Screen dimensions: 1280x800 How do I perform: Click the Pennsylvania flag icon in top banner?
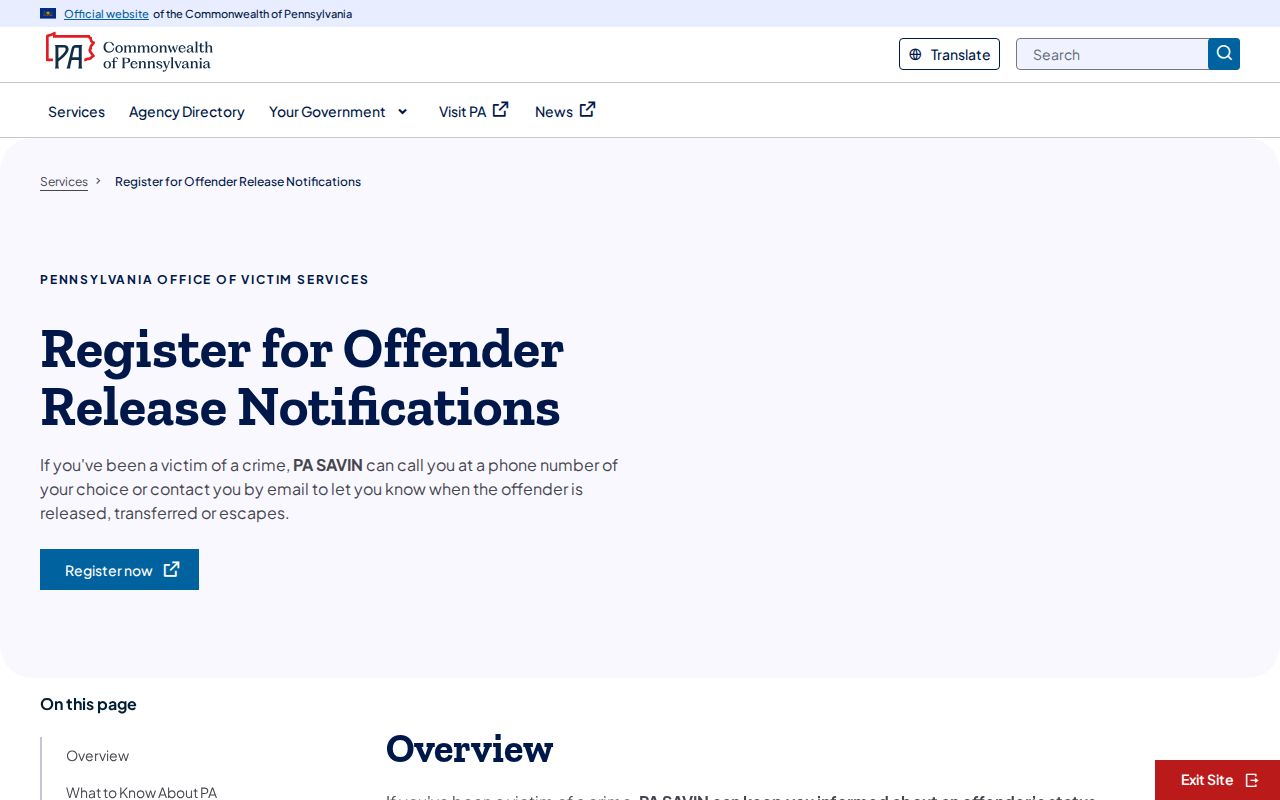48,14
